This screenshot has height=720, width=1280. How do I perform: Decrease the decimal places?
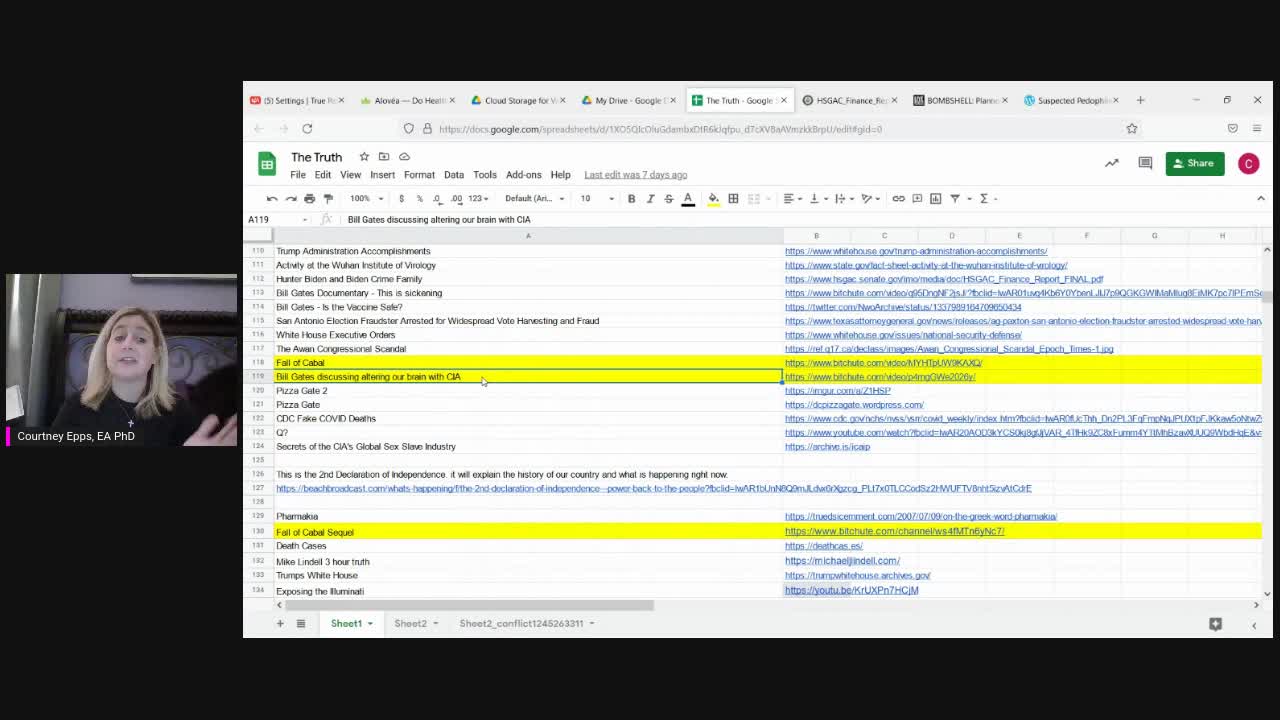(x=437, y=198)
